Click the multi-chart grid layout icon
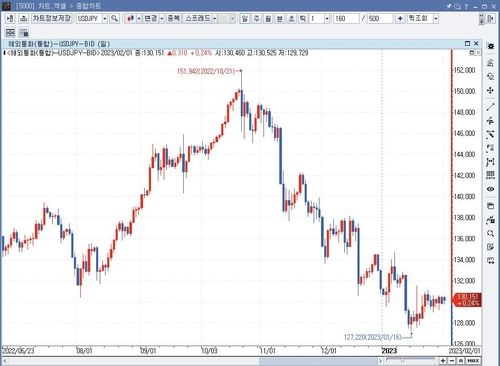Image resolution: width=500 pixels, height=366 pixels. (10, 32)
